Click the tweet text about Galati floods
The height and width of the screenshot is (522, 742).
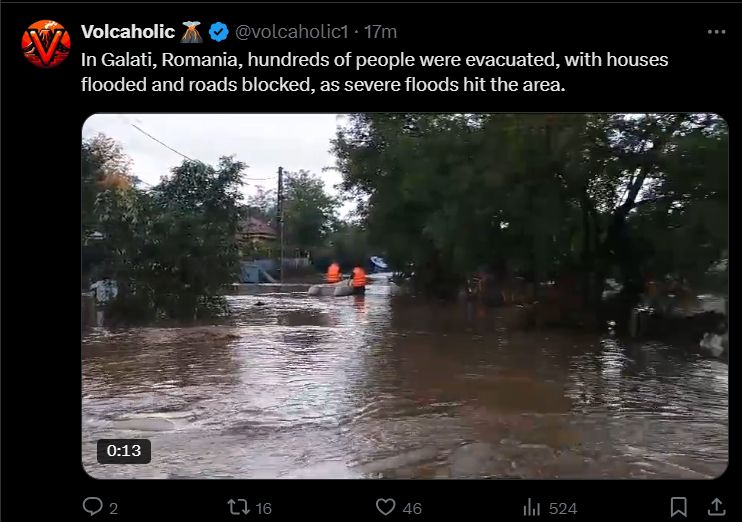374,72
